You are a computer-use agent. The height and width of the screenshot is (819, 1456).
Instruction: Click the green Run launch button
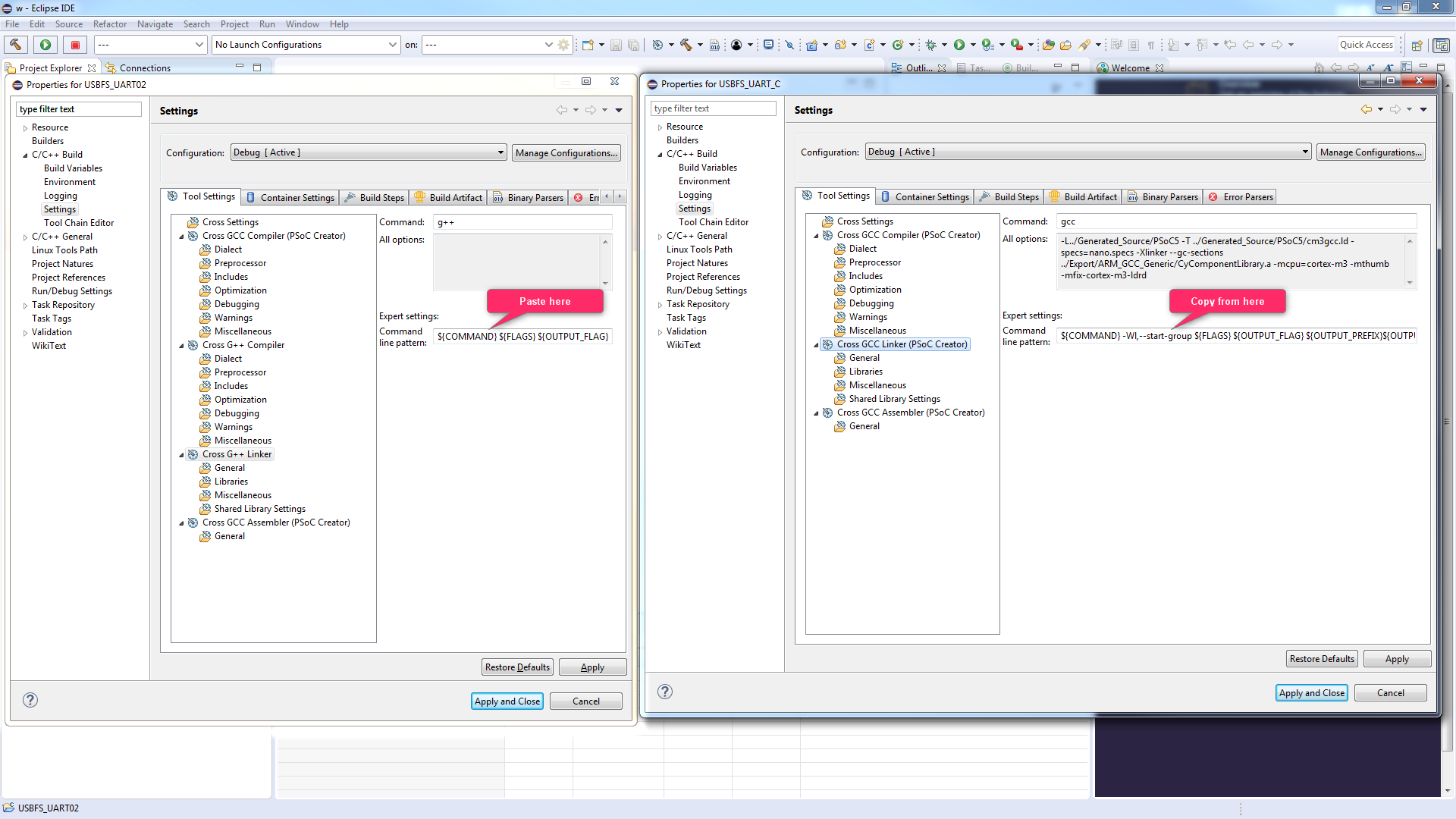tap(45, 45)
